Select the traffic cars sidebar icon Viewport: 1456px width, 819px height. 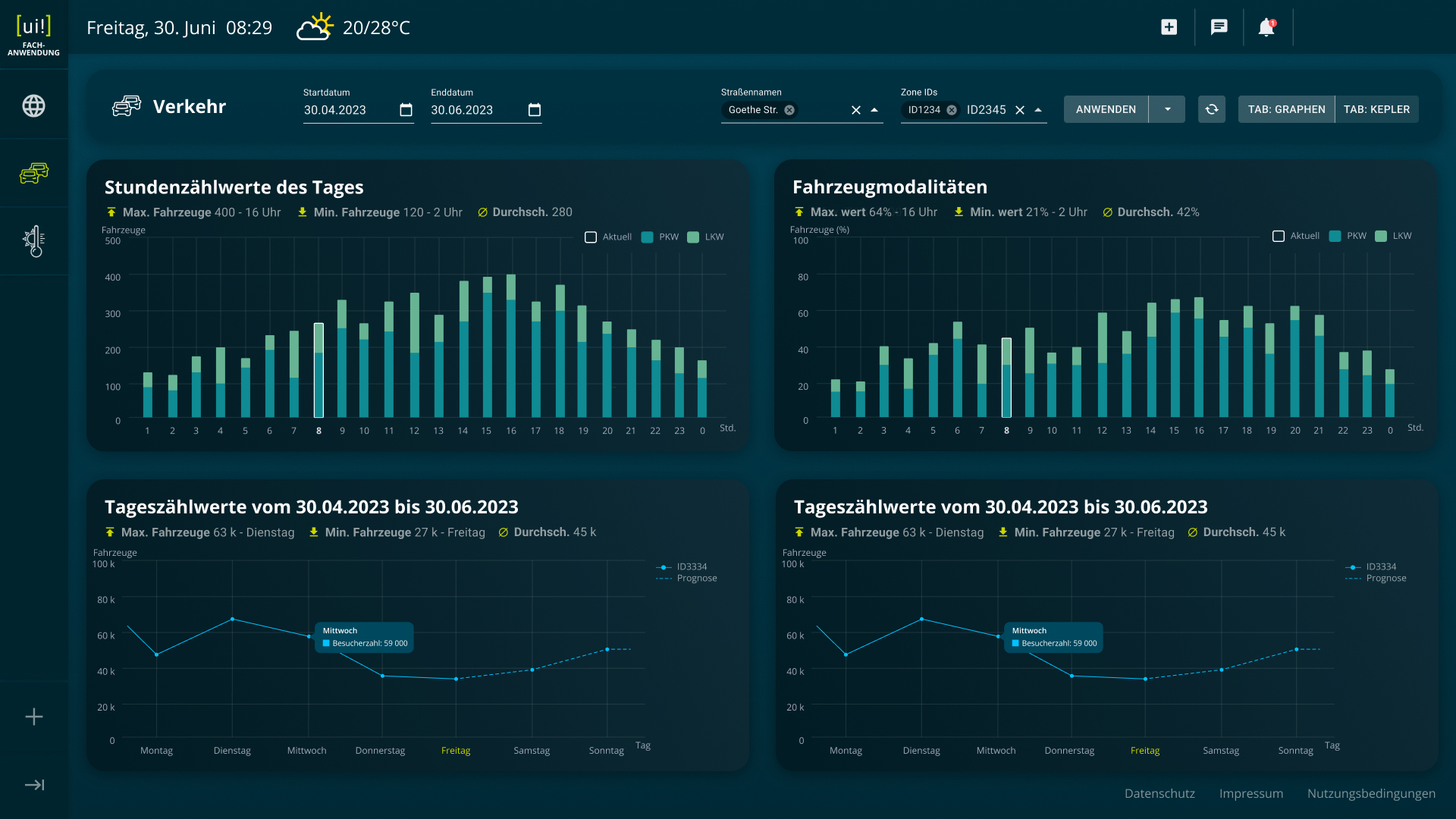33,174
